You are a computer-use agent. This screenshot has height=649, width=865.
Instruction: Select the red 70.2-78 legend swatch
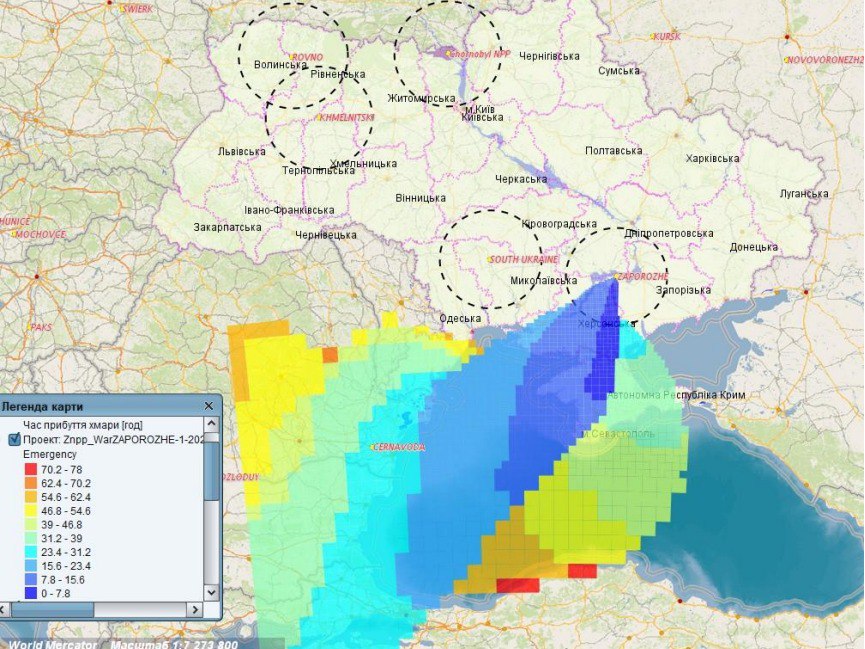click(29, 469)
